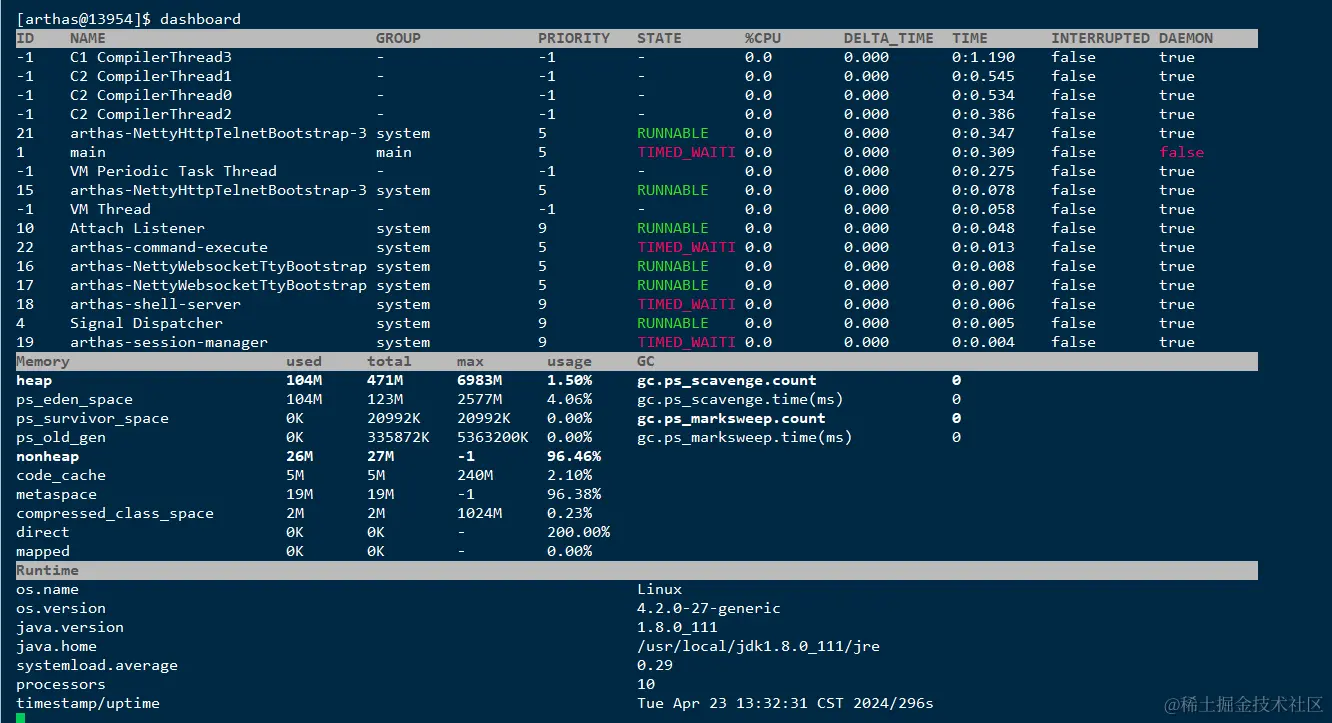Select the "compressed_class_space" row label

pos(115,513)
